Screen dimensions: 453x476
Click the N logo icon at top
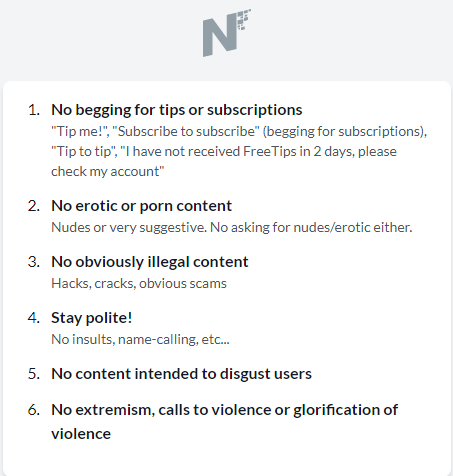(227, 33)
